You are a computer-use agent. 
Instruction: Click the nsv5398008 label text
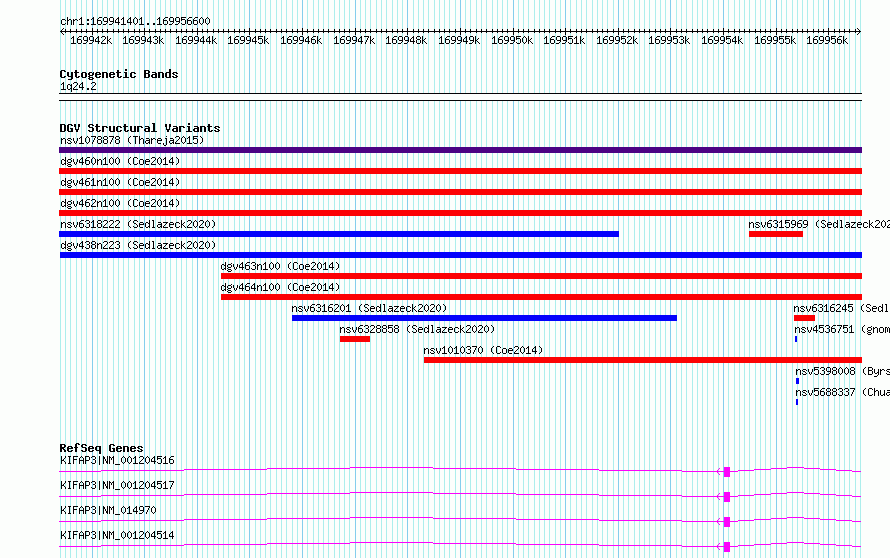(x=825, y=371)
